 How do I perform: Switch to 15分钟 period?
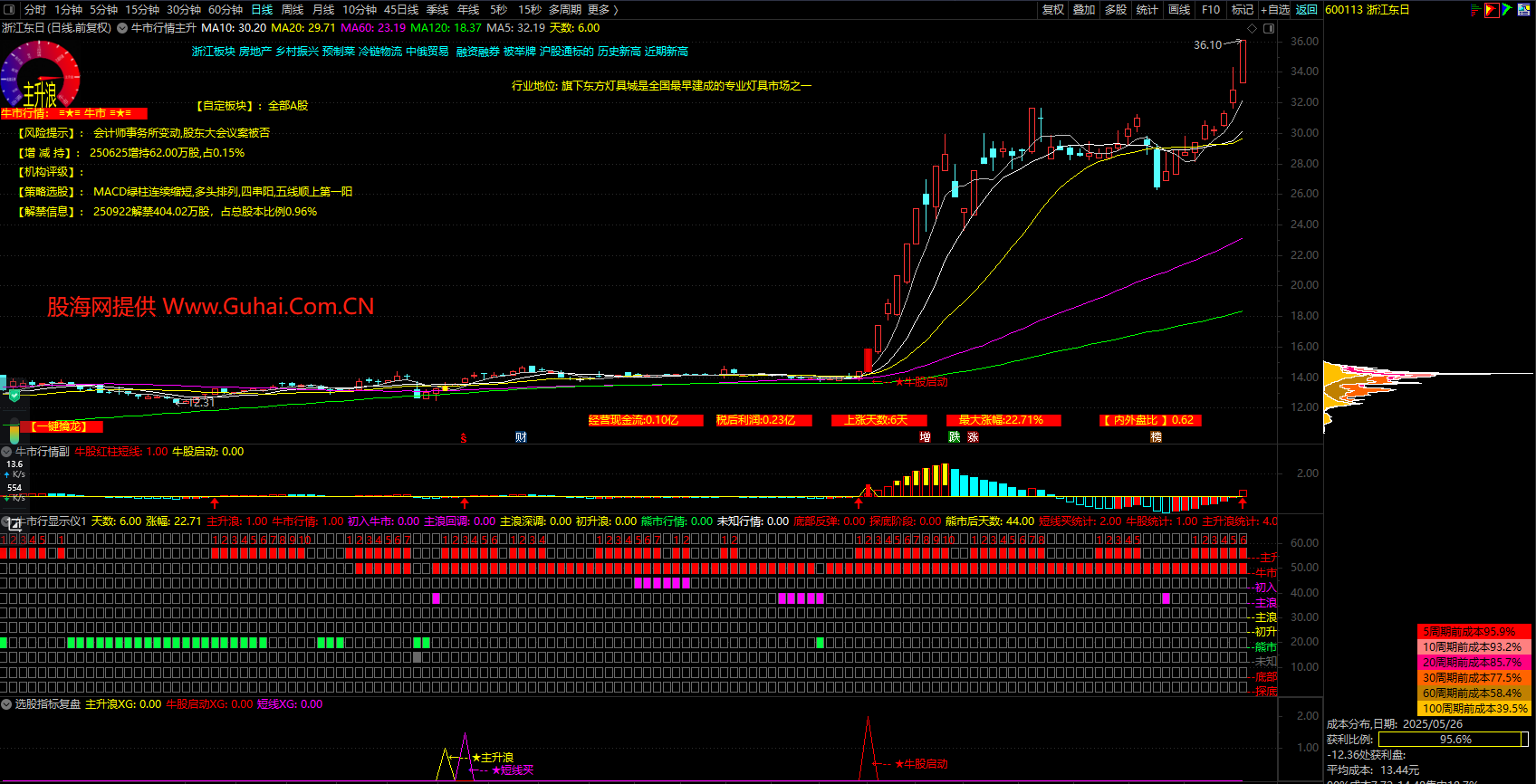[142, 9]
